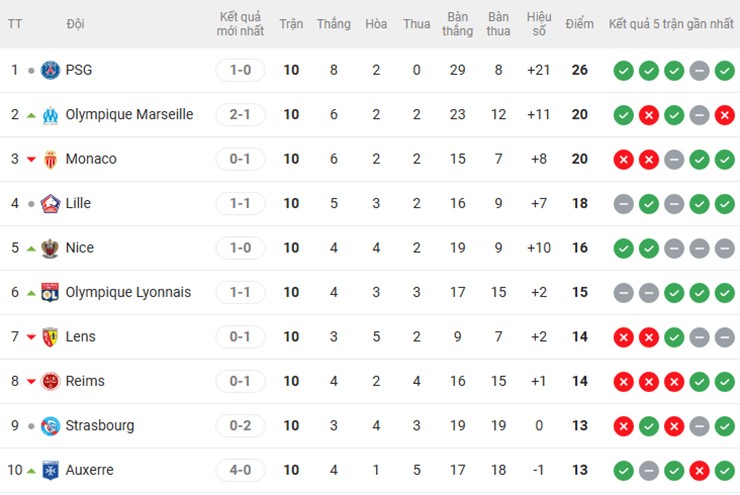Click Lille's first grey draw indicator
The image size is (740, 495).
pos(623,204)
